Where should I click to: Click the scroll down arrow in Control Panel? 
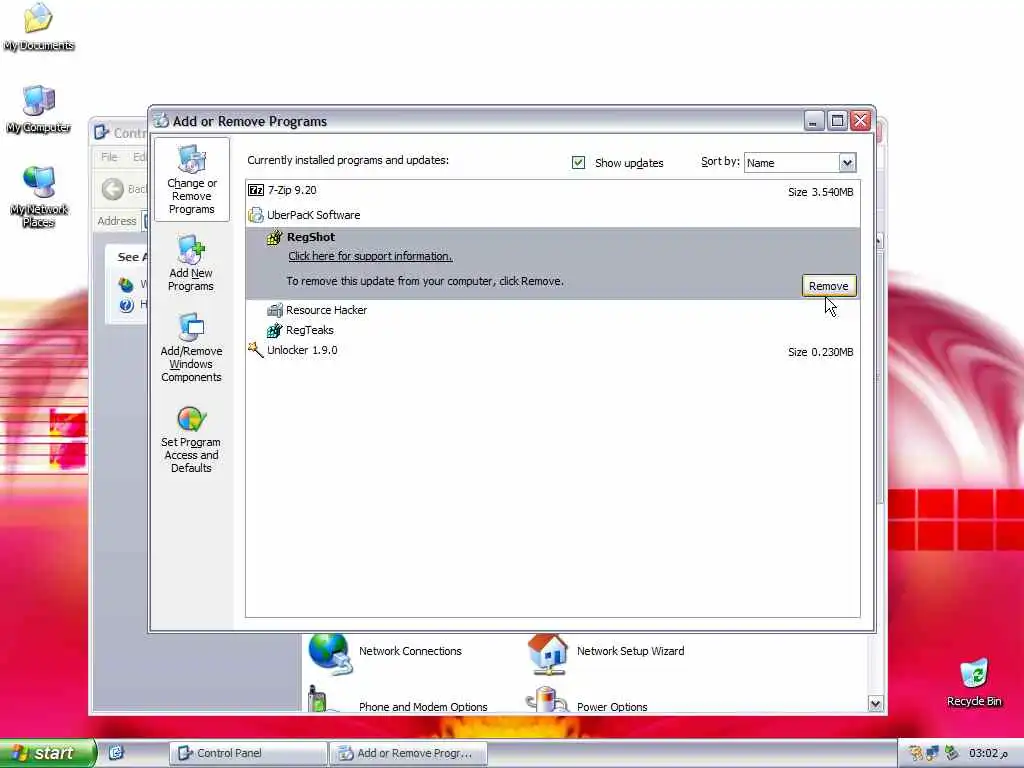click(x=875, y=704)
